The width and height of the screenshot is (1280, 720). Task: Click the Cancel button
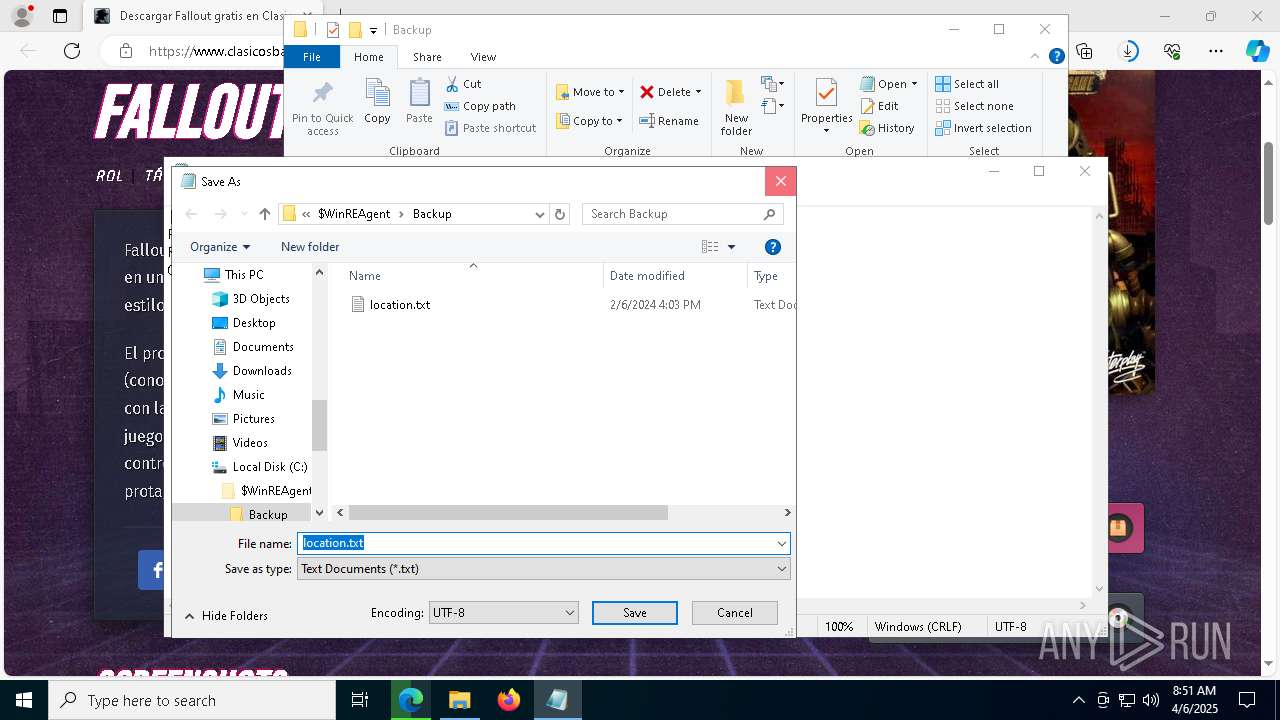click(735, 613)
